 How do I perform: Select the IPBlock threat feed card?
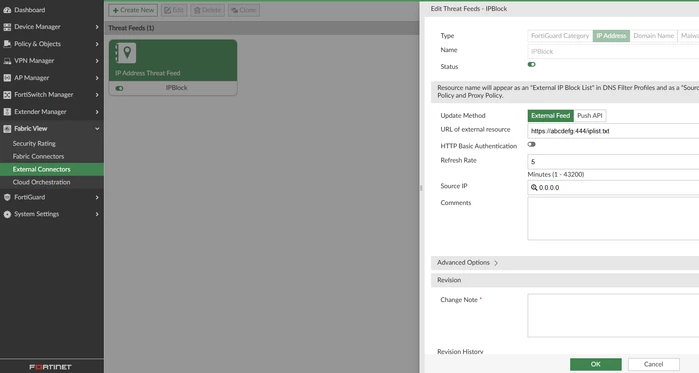(173, 67)
